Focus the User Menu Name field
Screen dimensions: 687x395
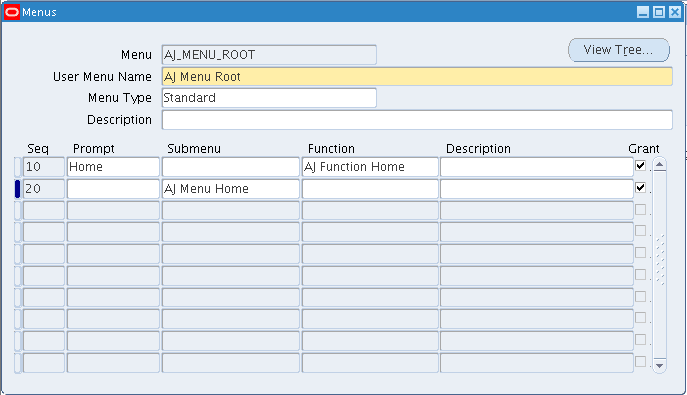pos(417,77)
